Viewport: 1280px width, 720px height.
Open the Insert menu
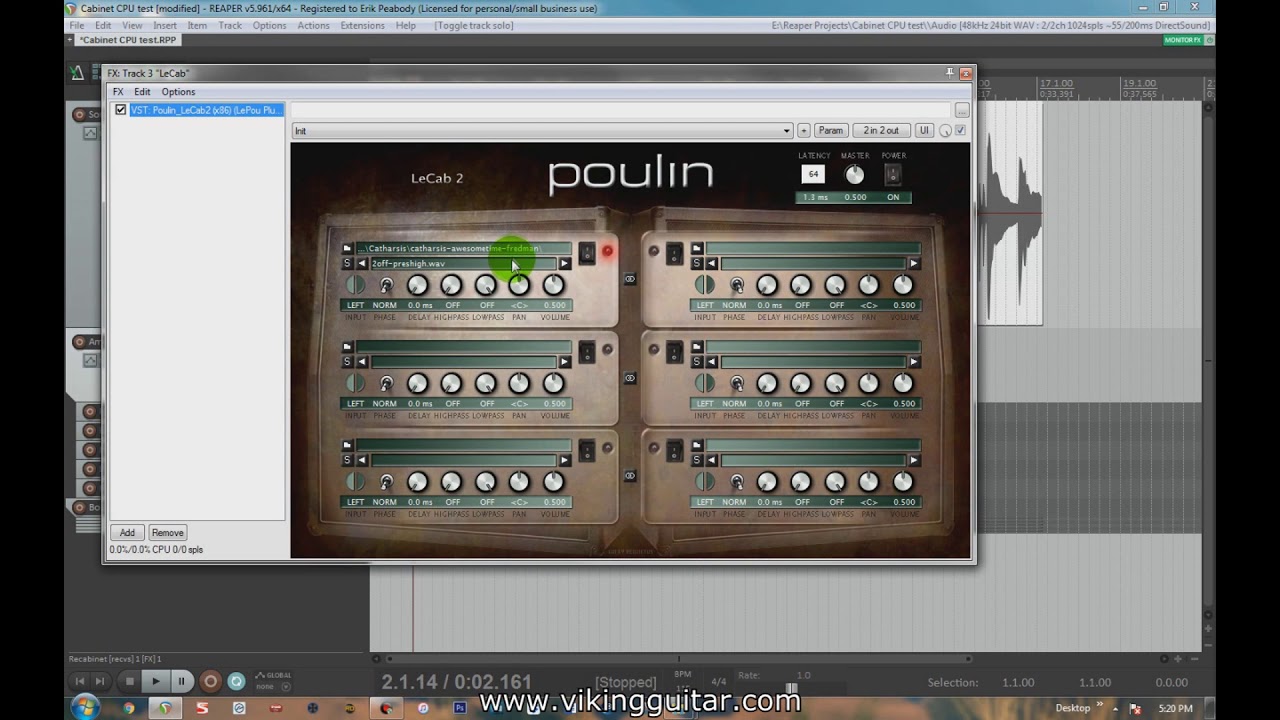165,25
